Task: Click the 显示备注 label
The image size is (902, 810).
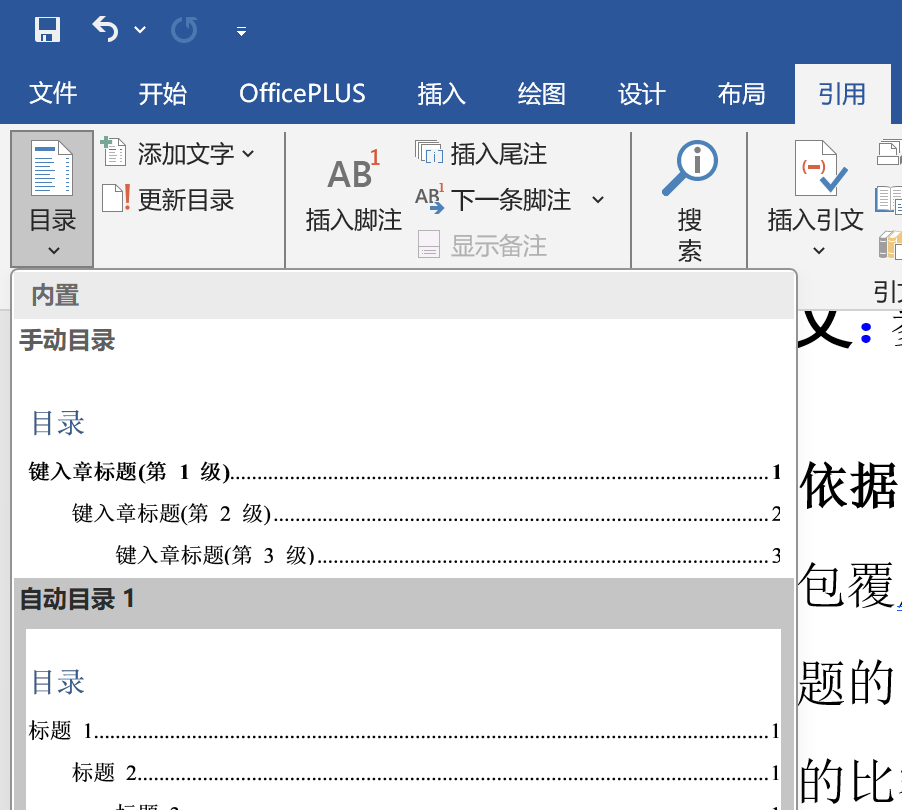Action: pyautogui.click(x=499, y=246)
